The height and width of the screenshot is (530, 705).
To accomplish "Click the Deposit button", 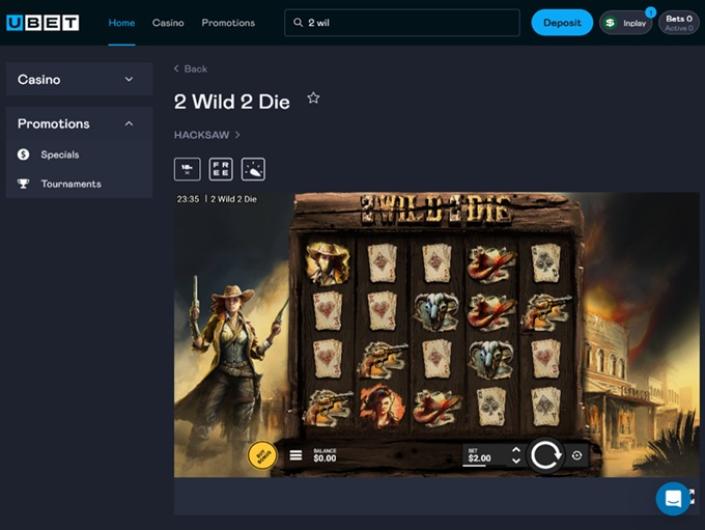I will pos(562,23).
